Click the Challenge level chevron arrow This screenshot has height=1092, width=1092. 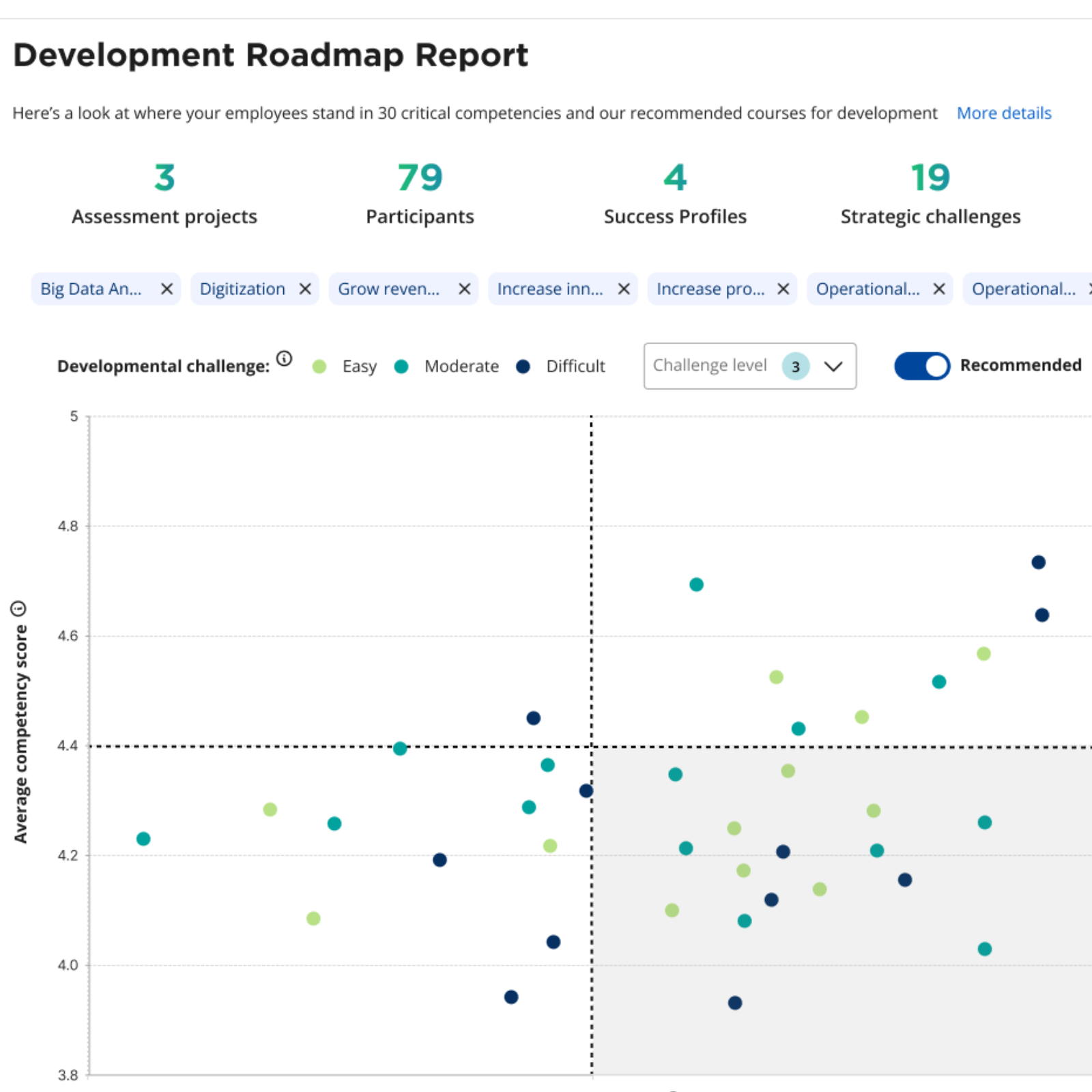click(x=833, y=367)
